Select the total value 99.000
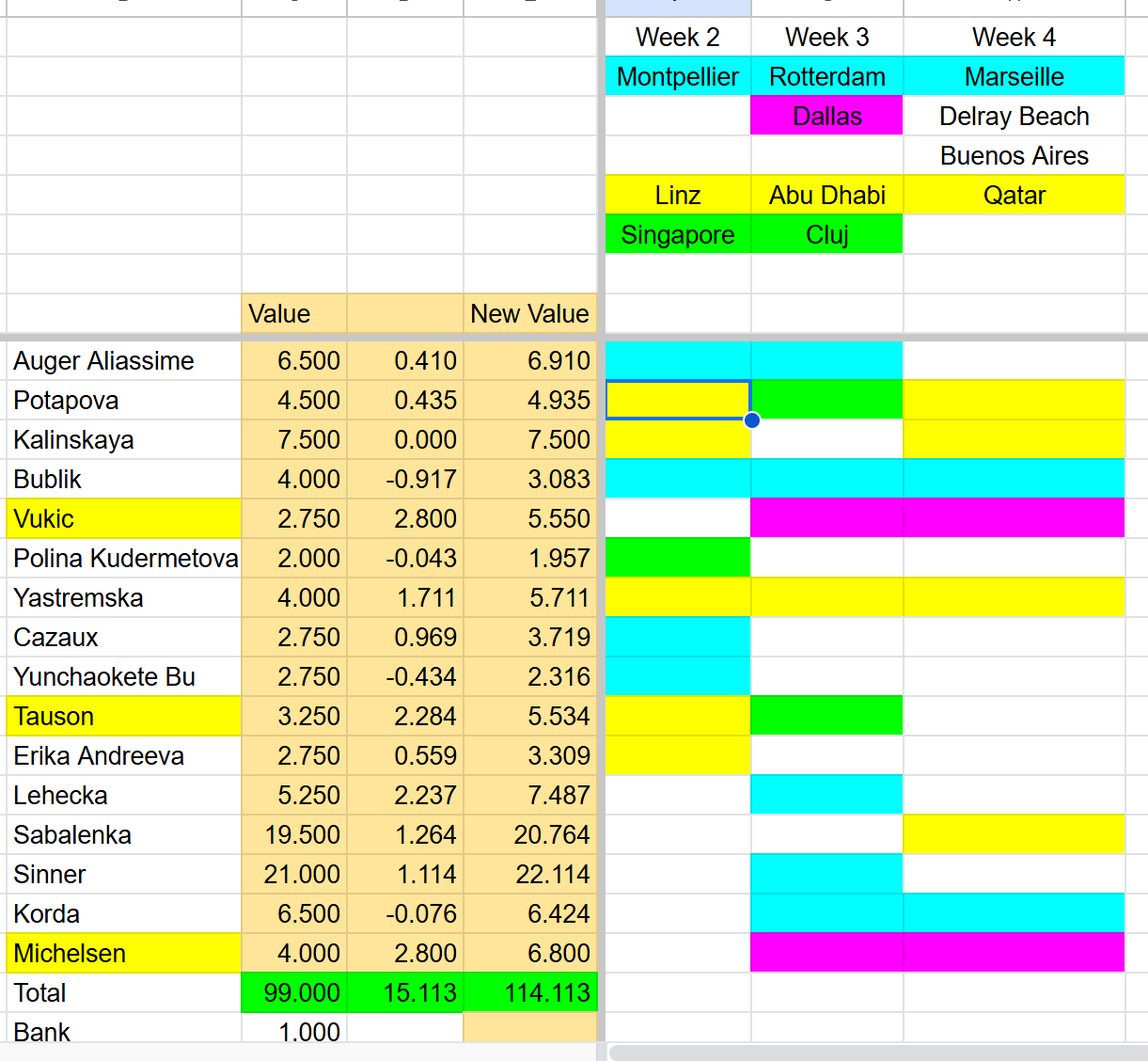 click(294, 993)
